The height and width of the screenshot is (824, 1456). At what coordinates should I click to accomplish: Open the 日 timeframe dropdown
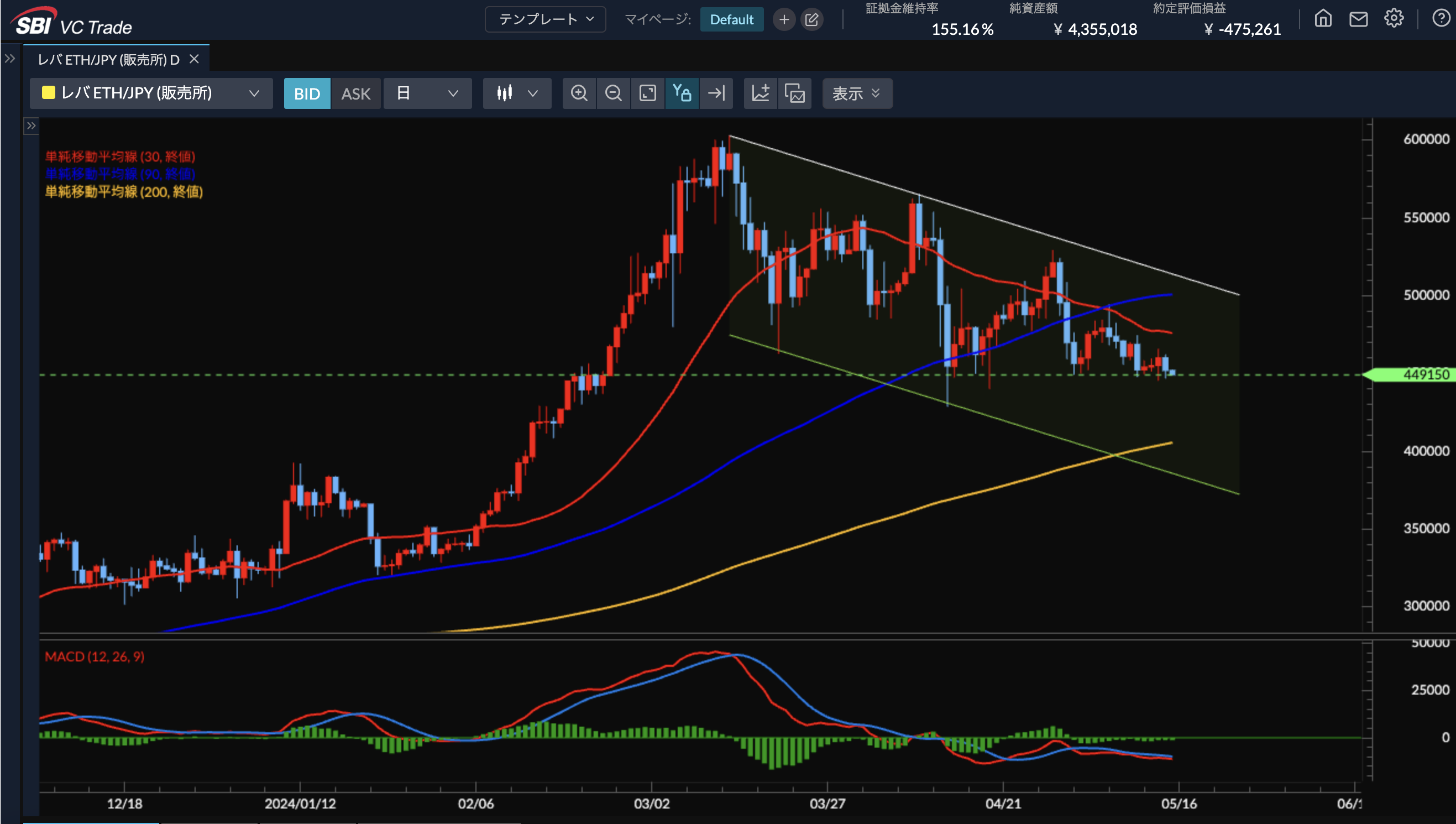428,93
